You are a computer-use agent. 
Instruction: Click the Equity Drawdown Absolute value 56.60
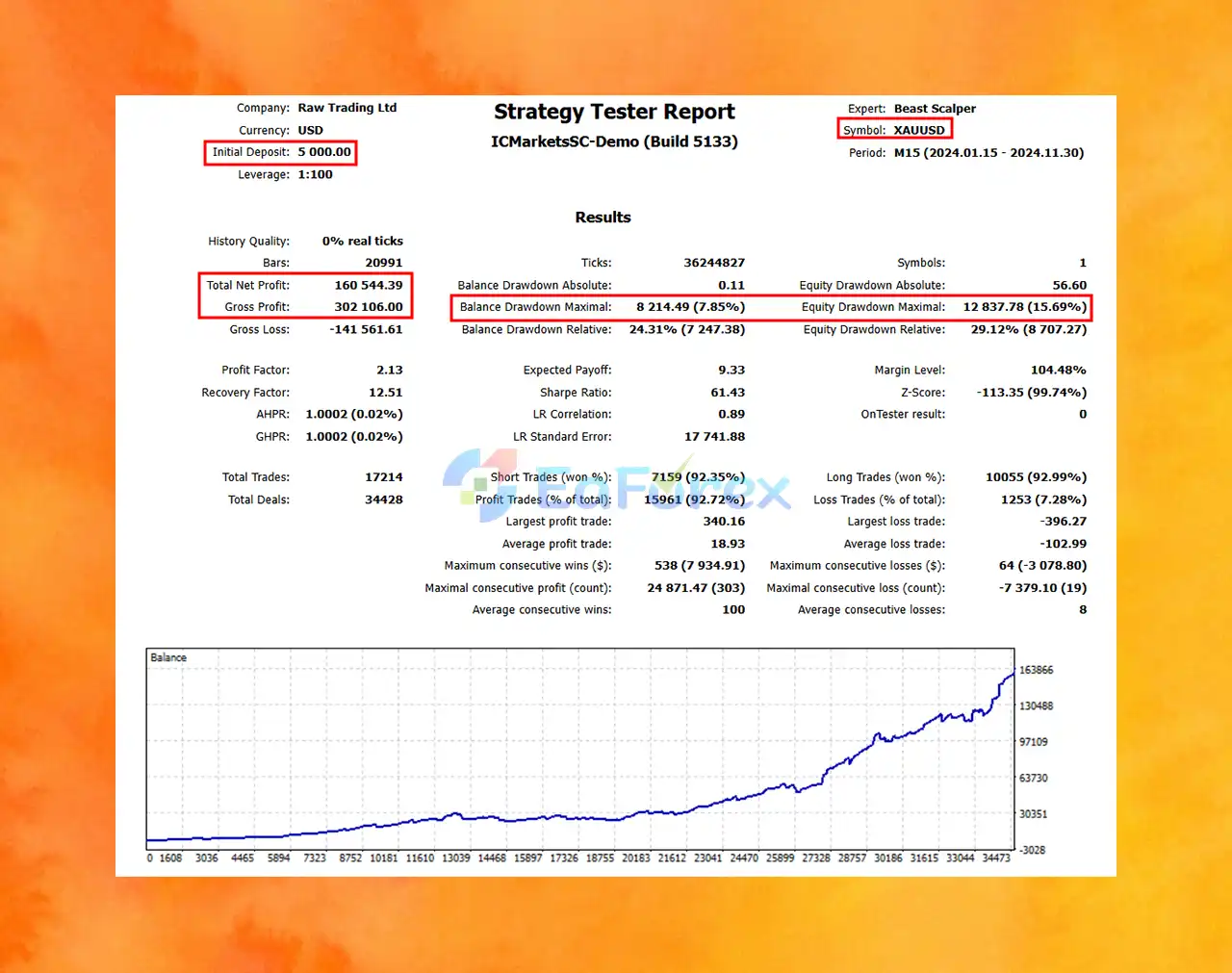tap(1069, 286)
